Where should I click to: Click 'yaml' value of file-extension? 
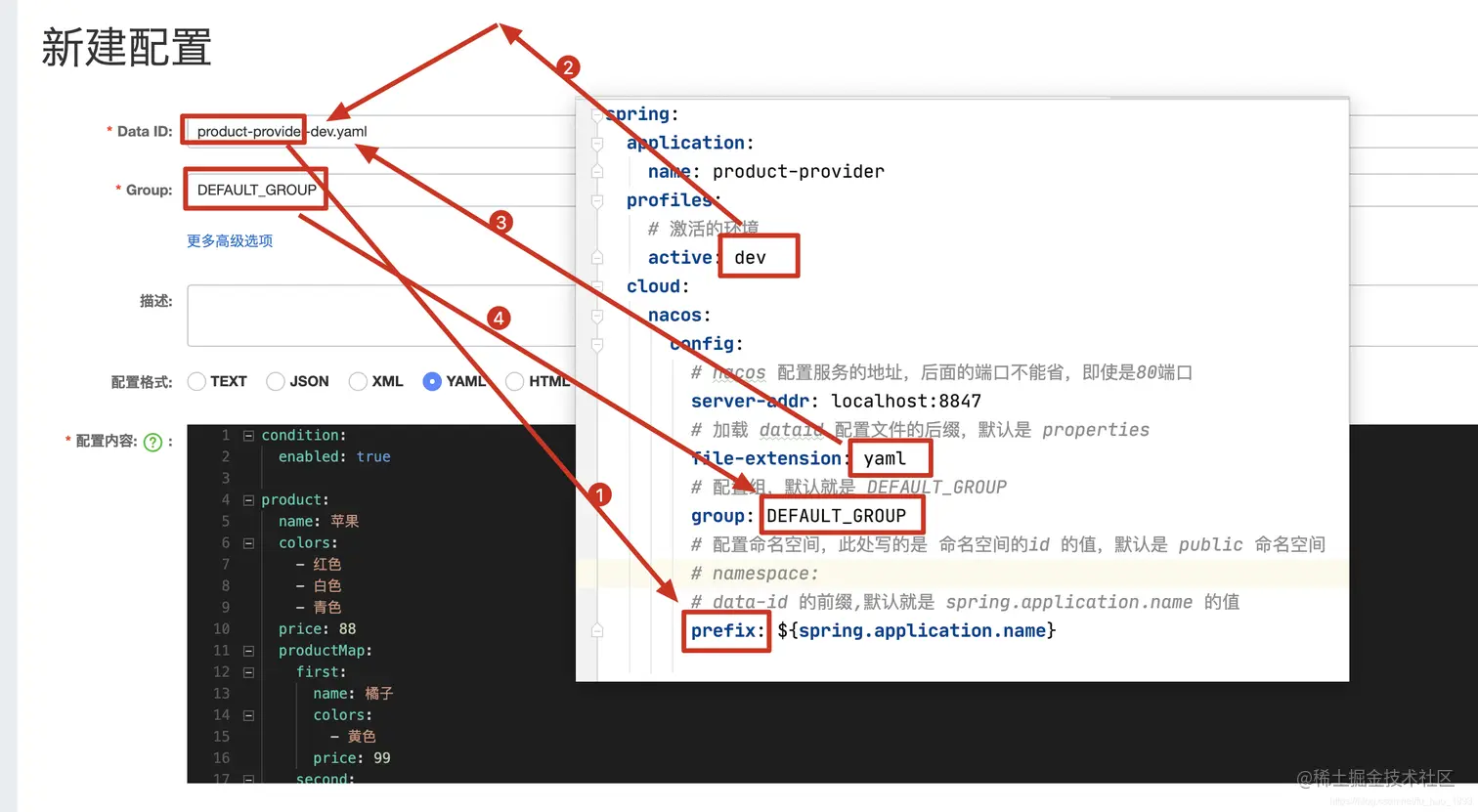click(x=885, y=458)
